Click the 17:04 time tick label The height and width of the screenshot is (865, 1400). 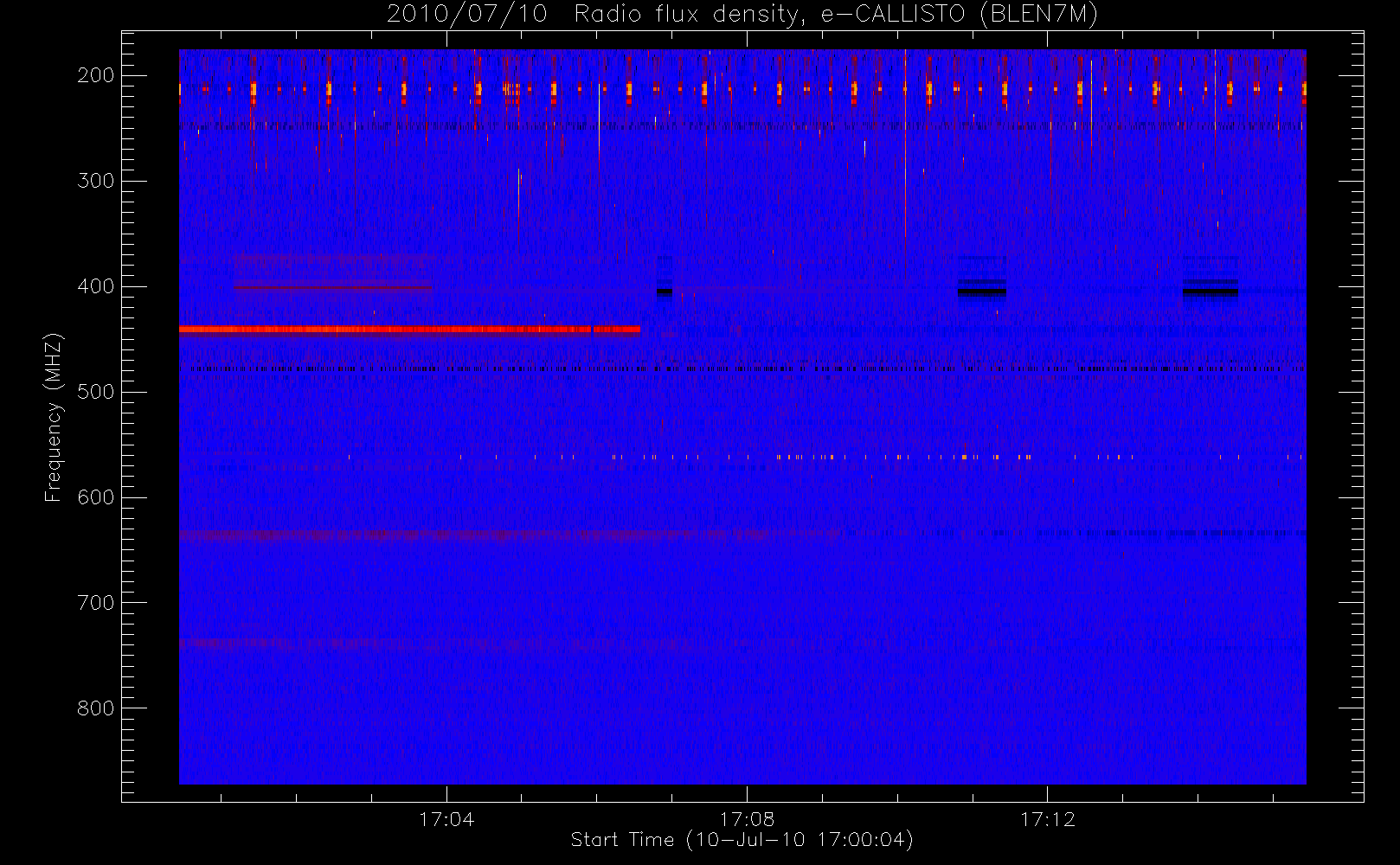[446, 819]
